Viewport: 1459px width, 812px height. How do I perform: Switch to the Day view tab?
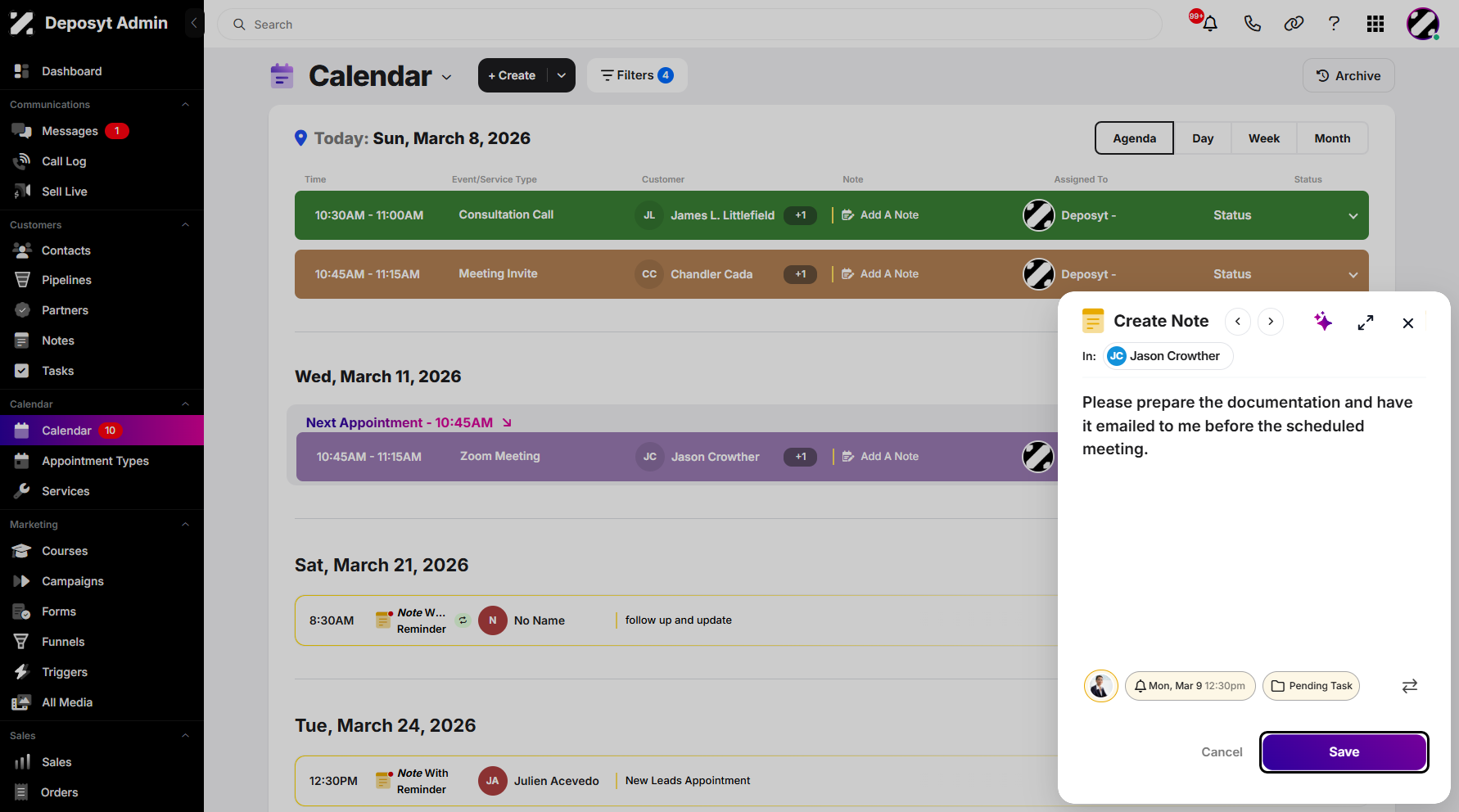[x=1203, y=138]
